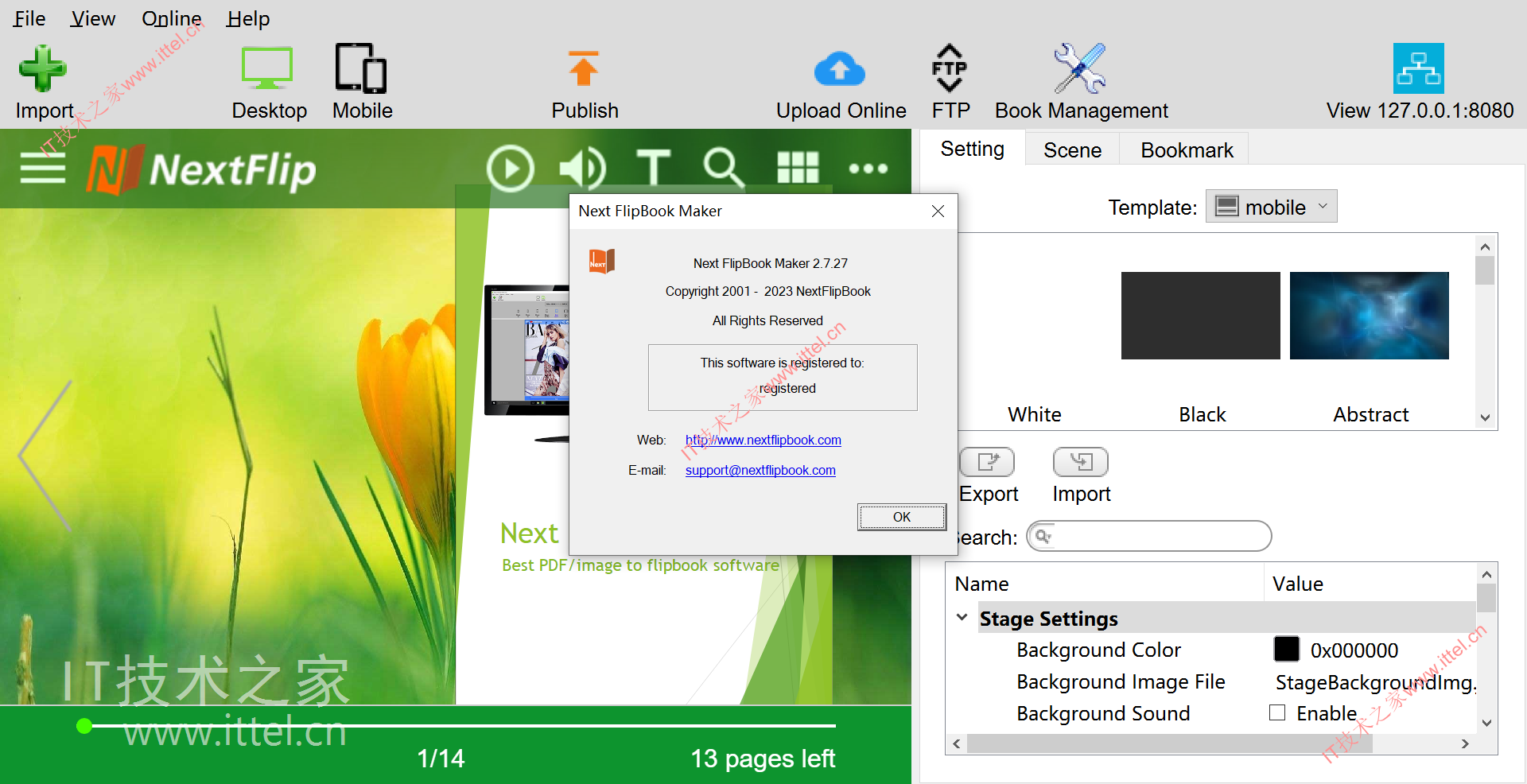Screen dimensions: 1527x784
Task: Select the Setting tab
Action: tap(972, 149)
